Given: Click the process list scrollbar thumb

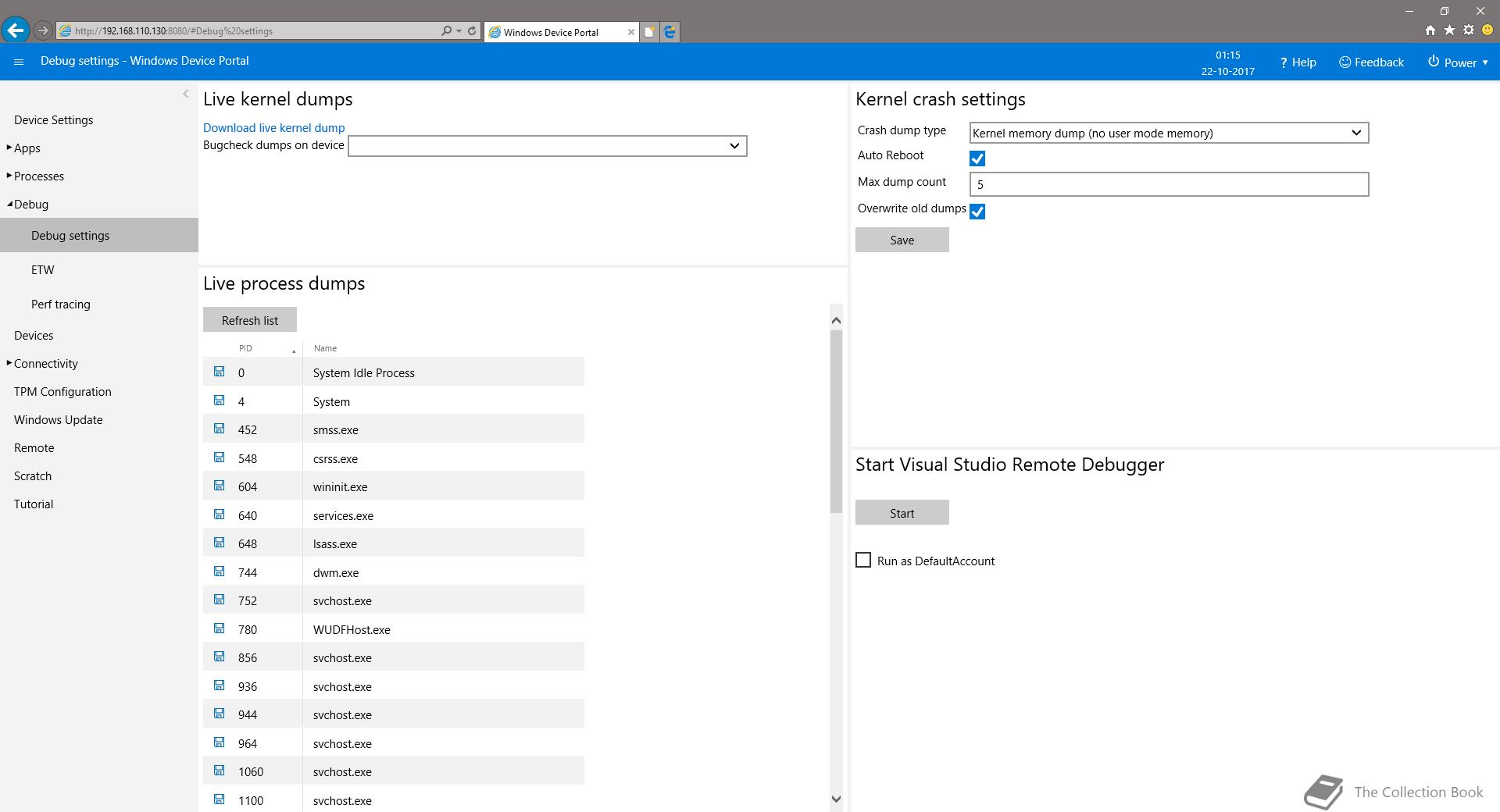Looking at the screenshot, I should (836, 422).
